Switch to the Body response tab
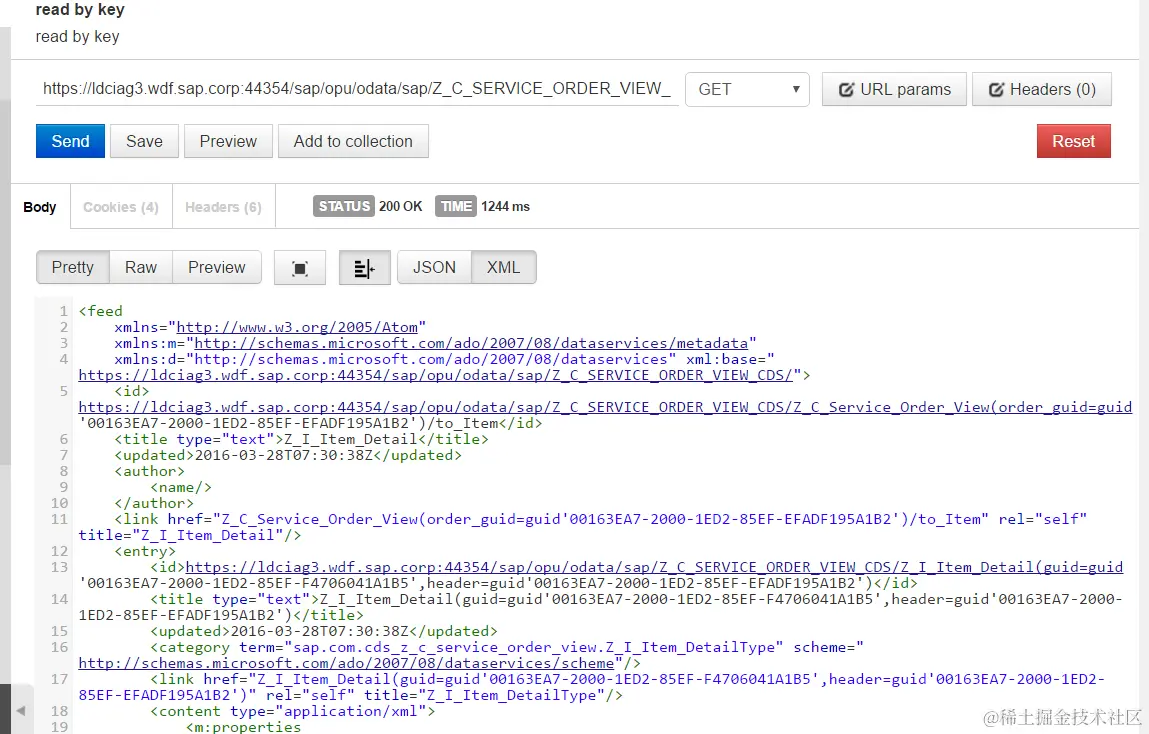The image size is (1149, 734). (x=40, y=207)
